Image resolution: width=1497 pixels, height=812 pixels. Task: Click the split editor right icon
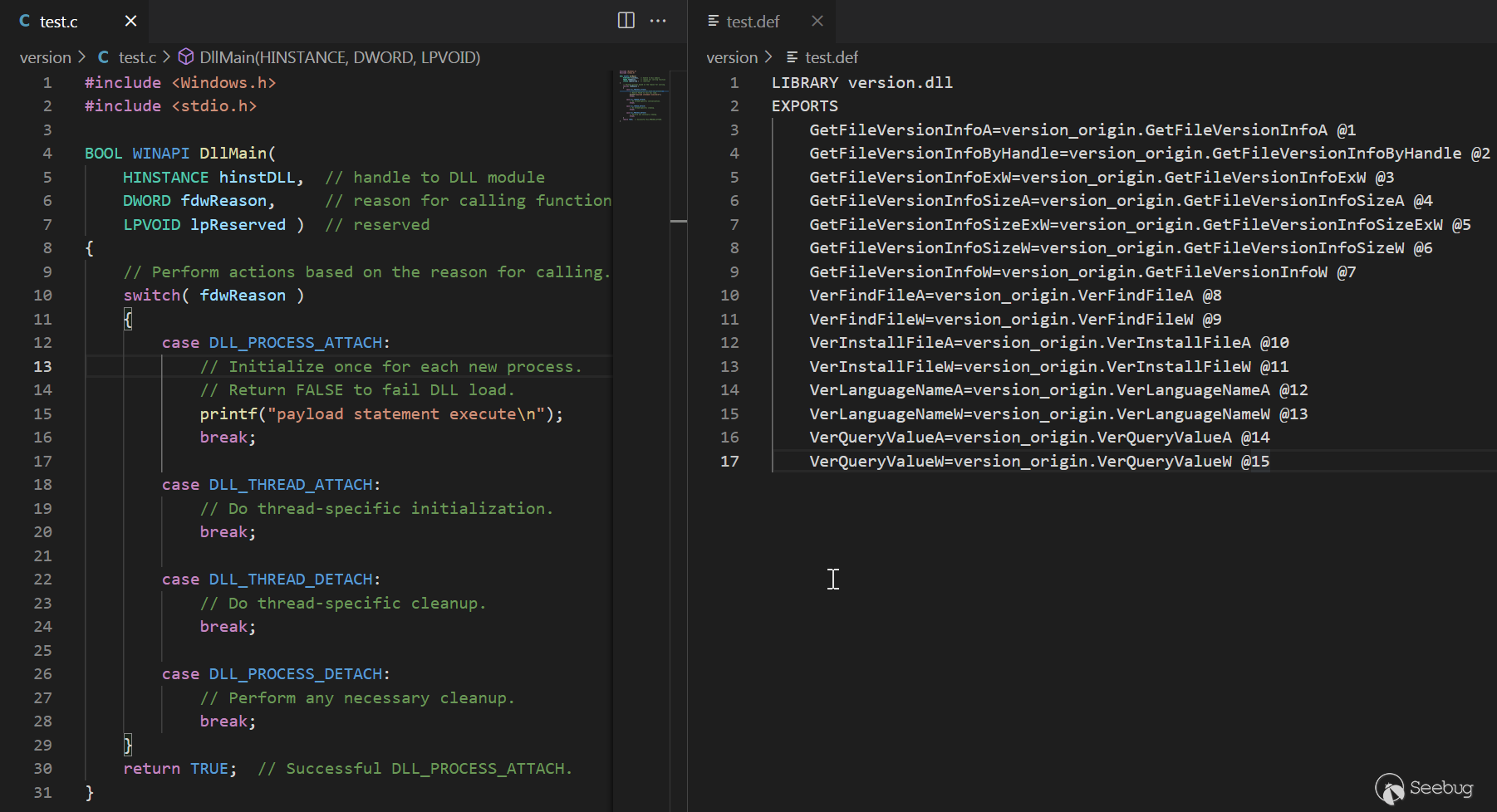[x=626, y=21]
